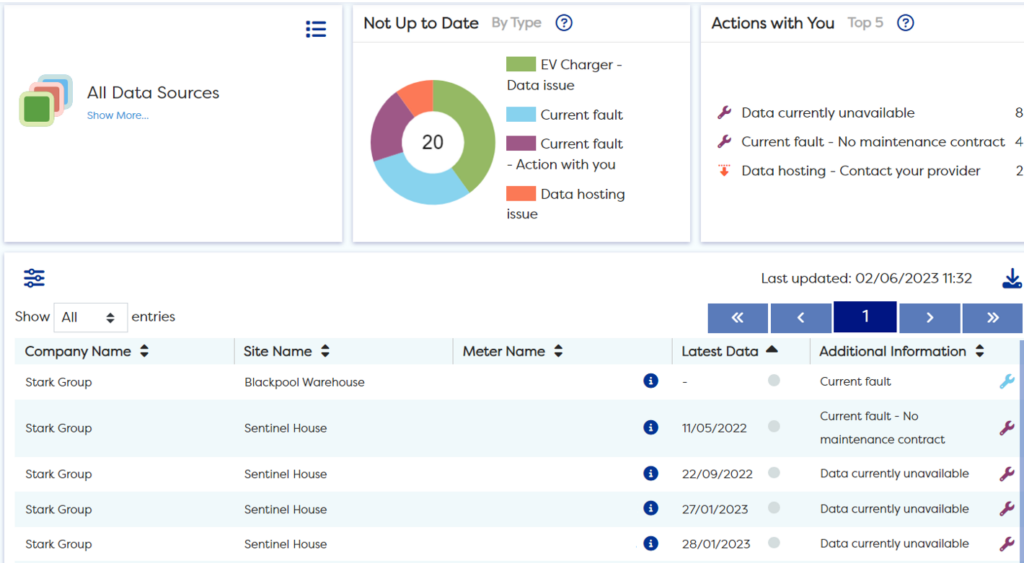This screenshot has height=563, width=1024.
Task: Select Data hosting - Contact your provider text
Action: [861, 171]
